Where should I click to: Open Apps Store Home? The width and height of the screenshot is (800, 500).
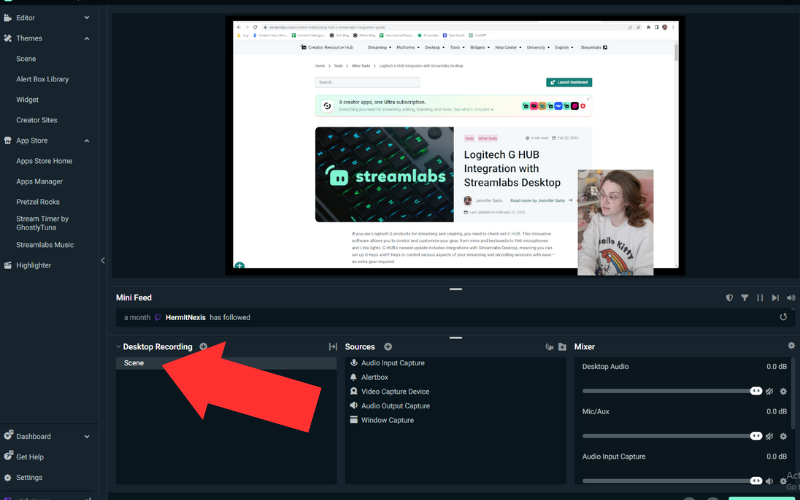pos(44,161)
